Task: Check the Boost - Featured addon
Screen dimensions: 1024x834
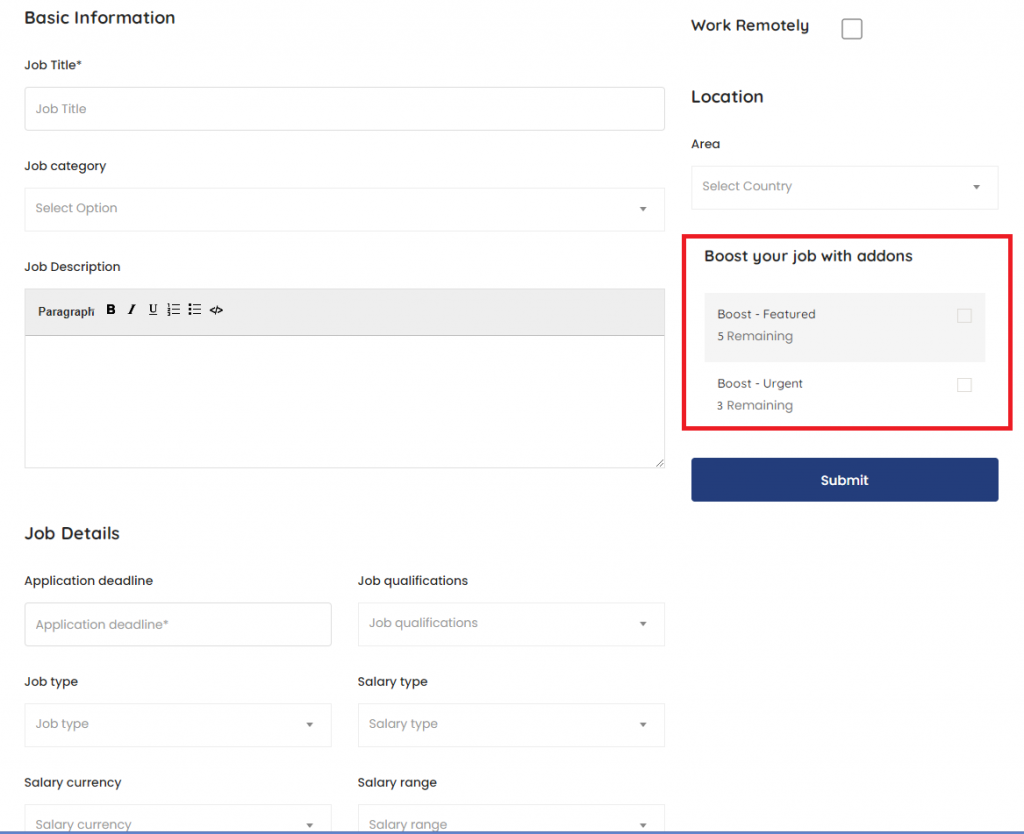Action: pos(964,316)
